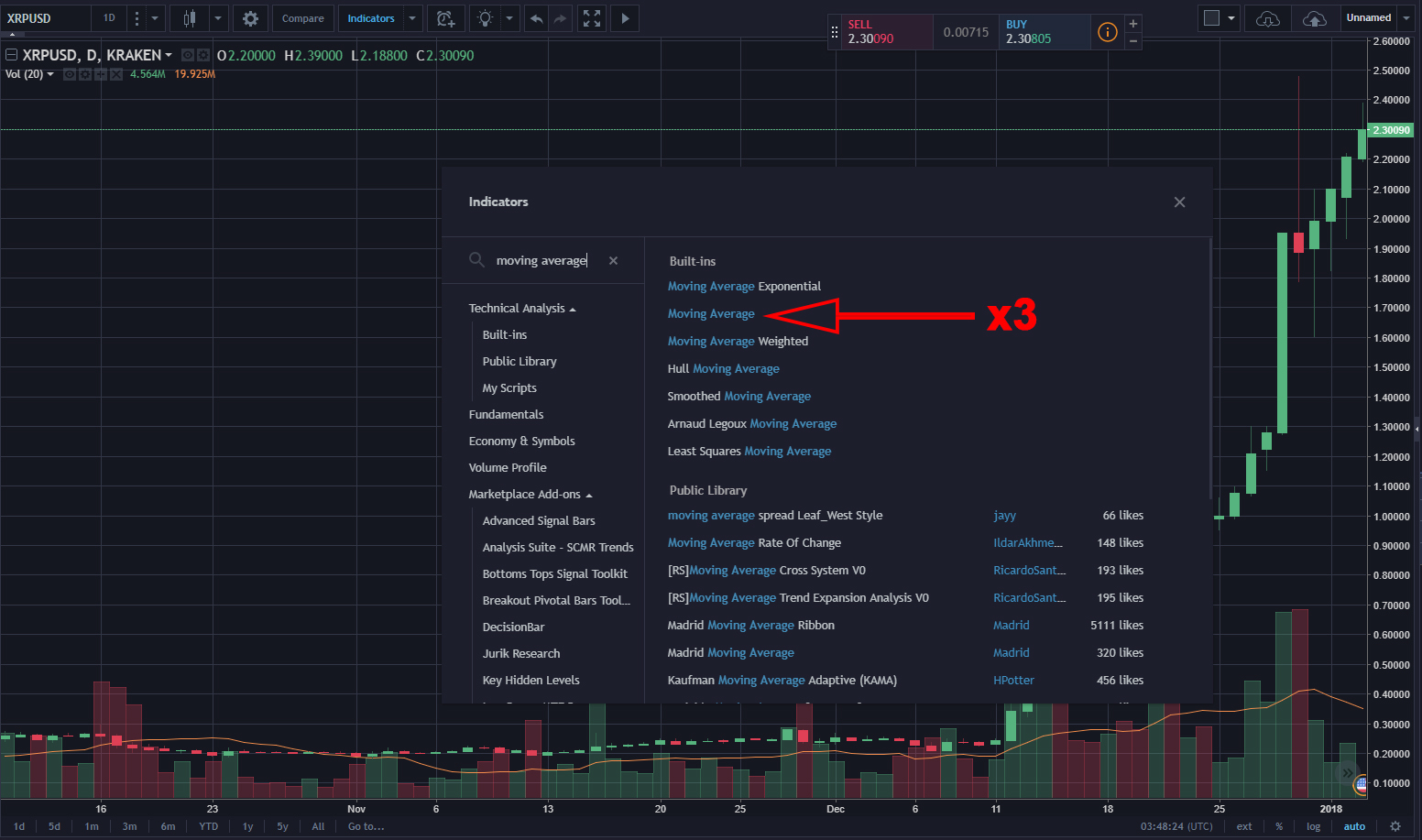Add Madrid Moving Average Ribbon script
Viewport: 1422px width, 840px height.
tap(751, 626)
